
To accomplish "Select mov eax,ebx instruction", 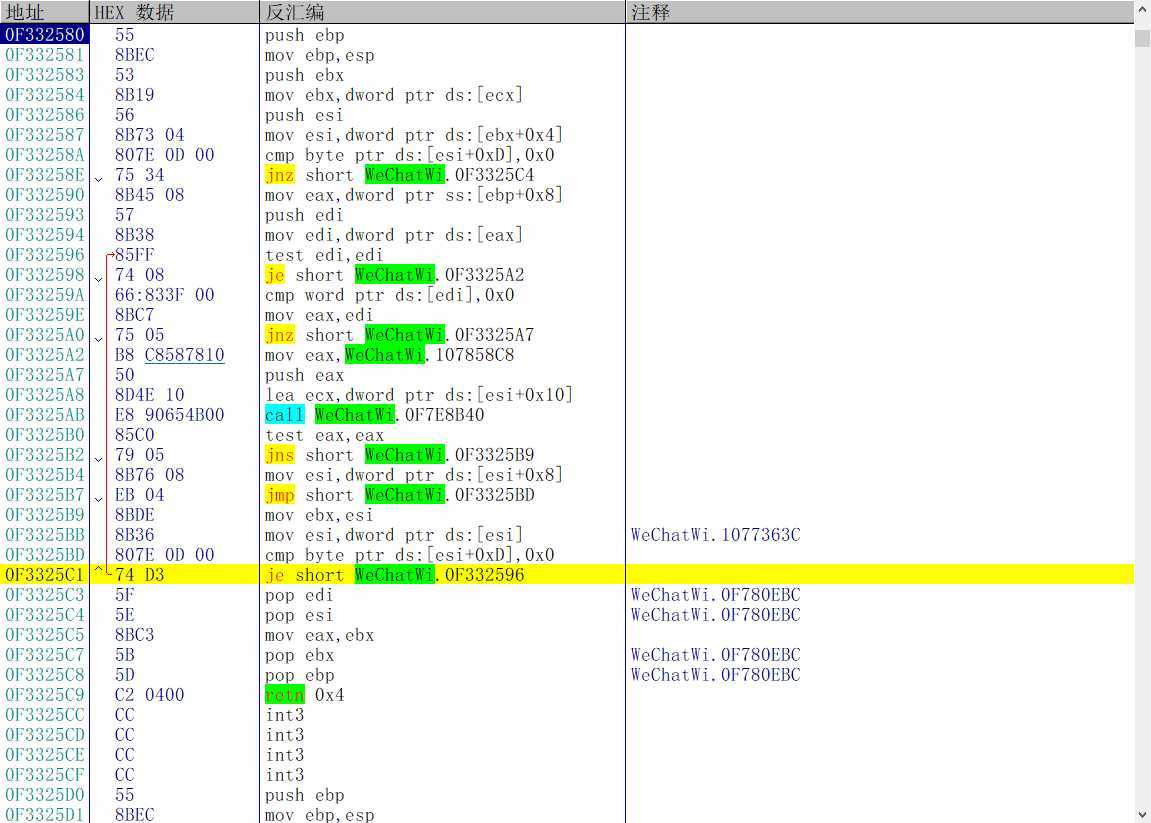I will (x=319, y=635).
